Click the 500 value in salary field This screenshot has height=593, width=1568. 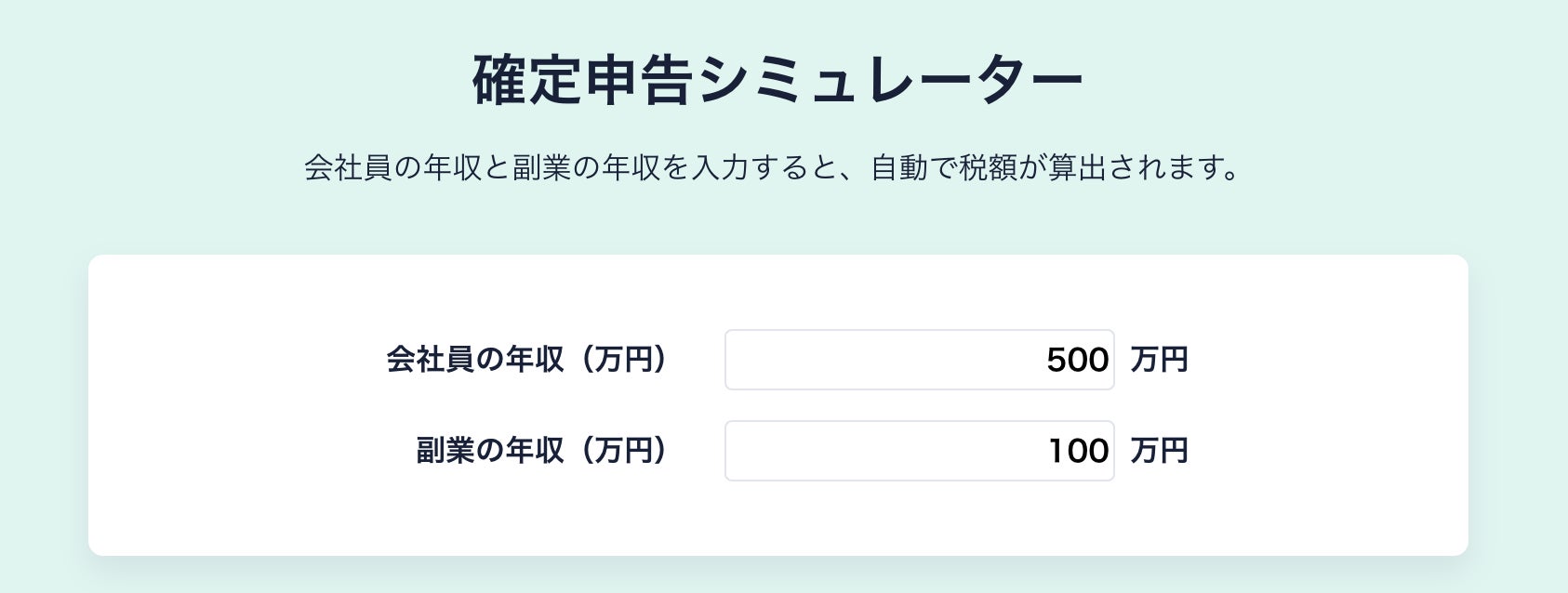1077,360
